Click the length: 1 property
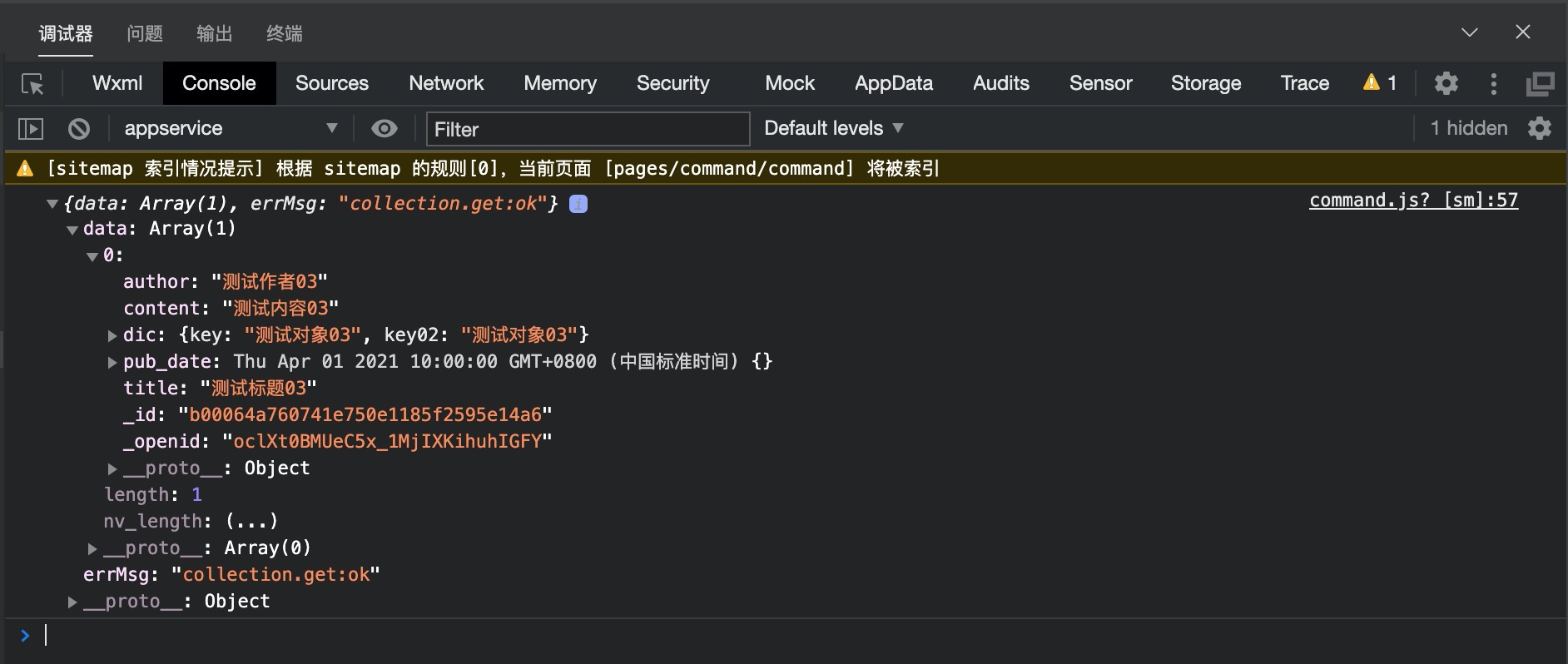The width and height of the screenshot is (1568, 664). [153, 495]
